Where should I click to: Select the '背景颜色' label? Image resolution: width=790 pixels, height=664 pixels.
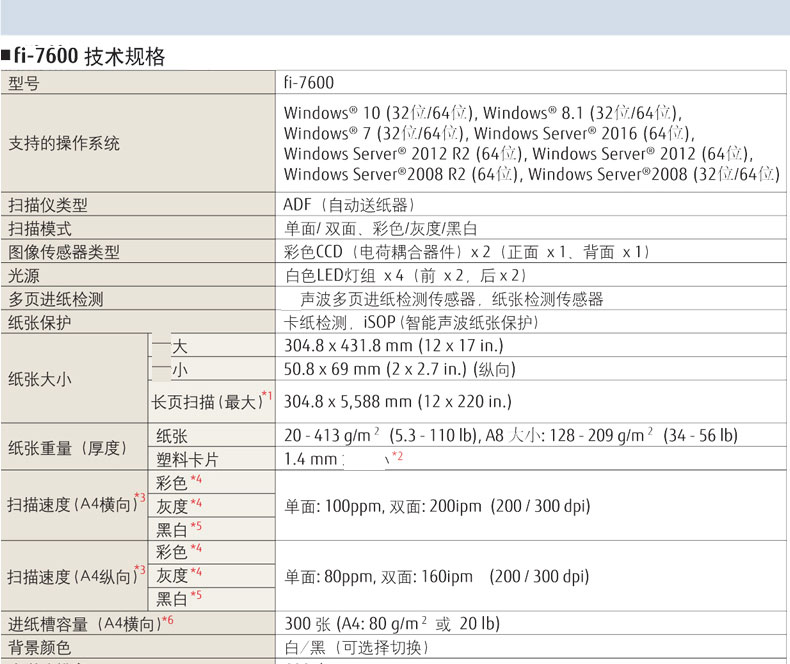coord(40,647)
